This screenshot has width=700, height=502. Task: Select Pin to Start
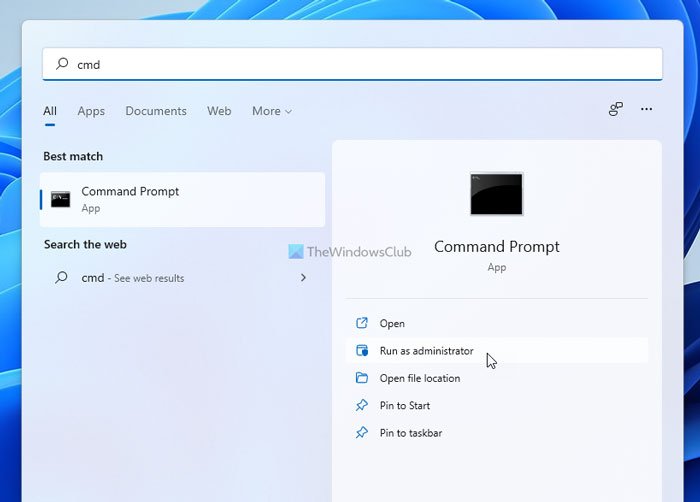coord(496,406)
